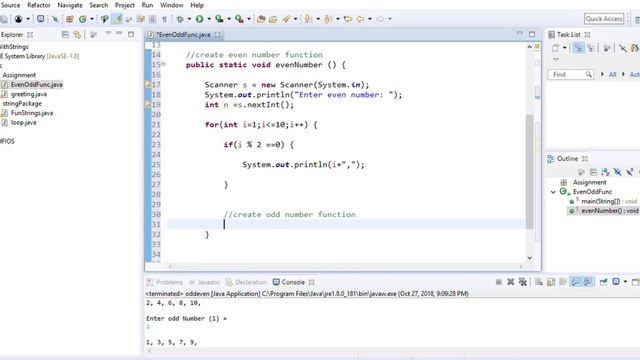This screenshot has height=360, width=640.
Task: Click the New Java Package icon
Action: (x=70, y=19)
